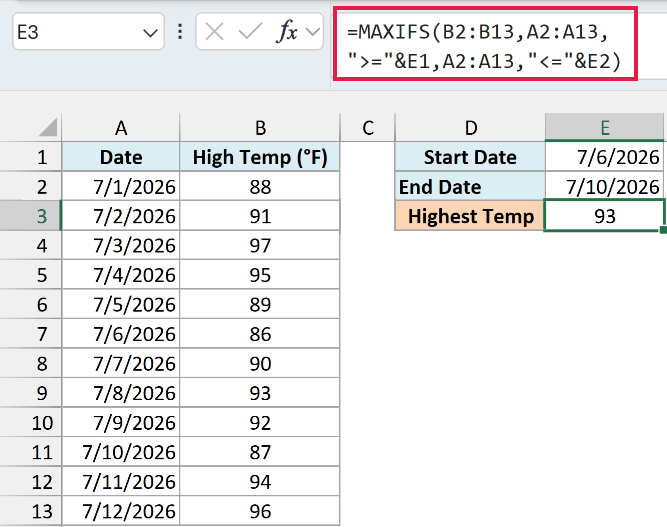This screenshot has width=667, height=527.
Task: Select column C header
Action: pyautogui.click(x=368, y=128)
